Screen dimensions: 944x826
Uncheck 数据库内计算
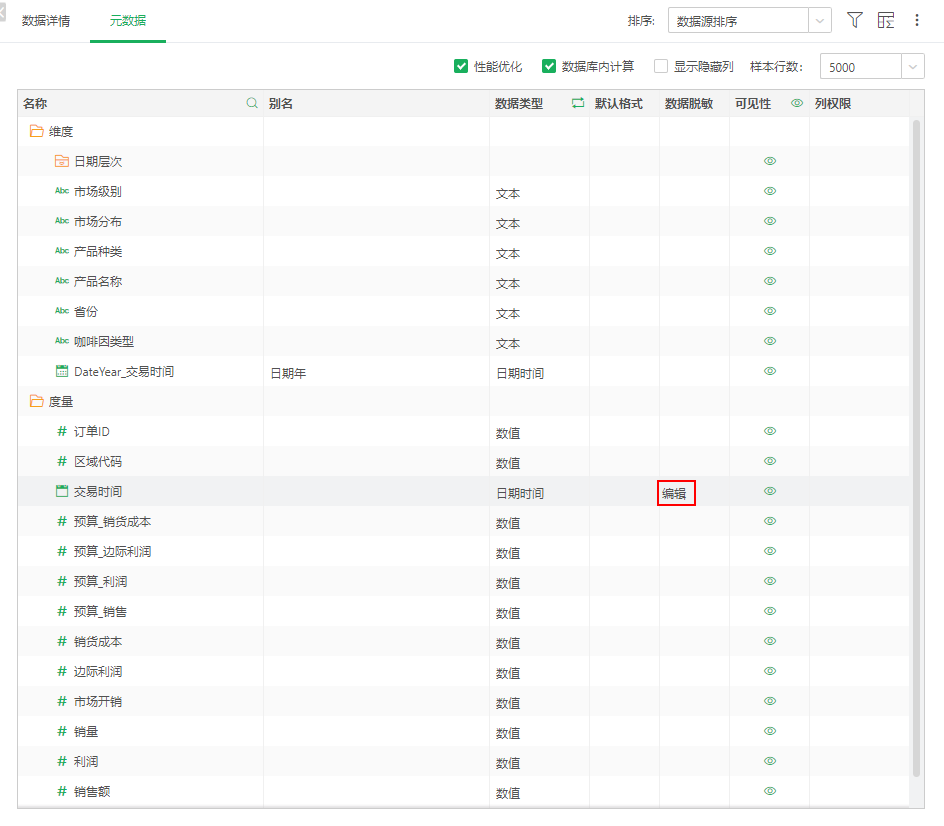(x=549, y=66)
